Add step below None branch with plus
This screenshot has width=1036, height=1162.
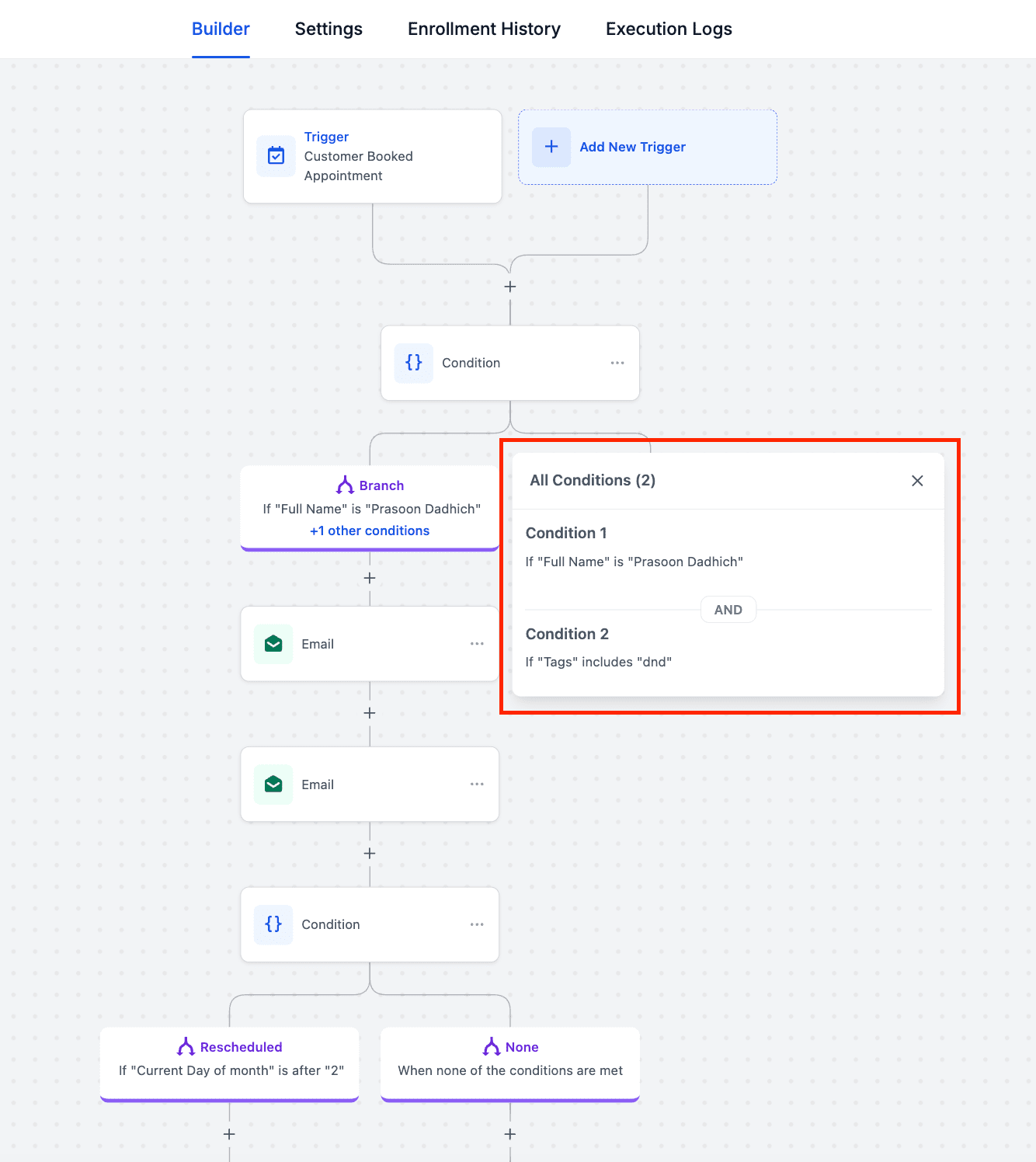(x=510, y=1134)
